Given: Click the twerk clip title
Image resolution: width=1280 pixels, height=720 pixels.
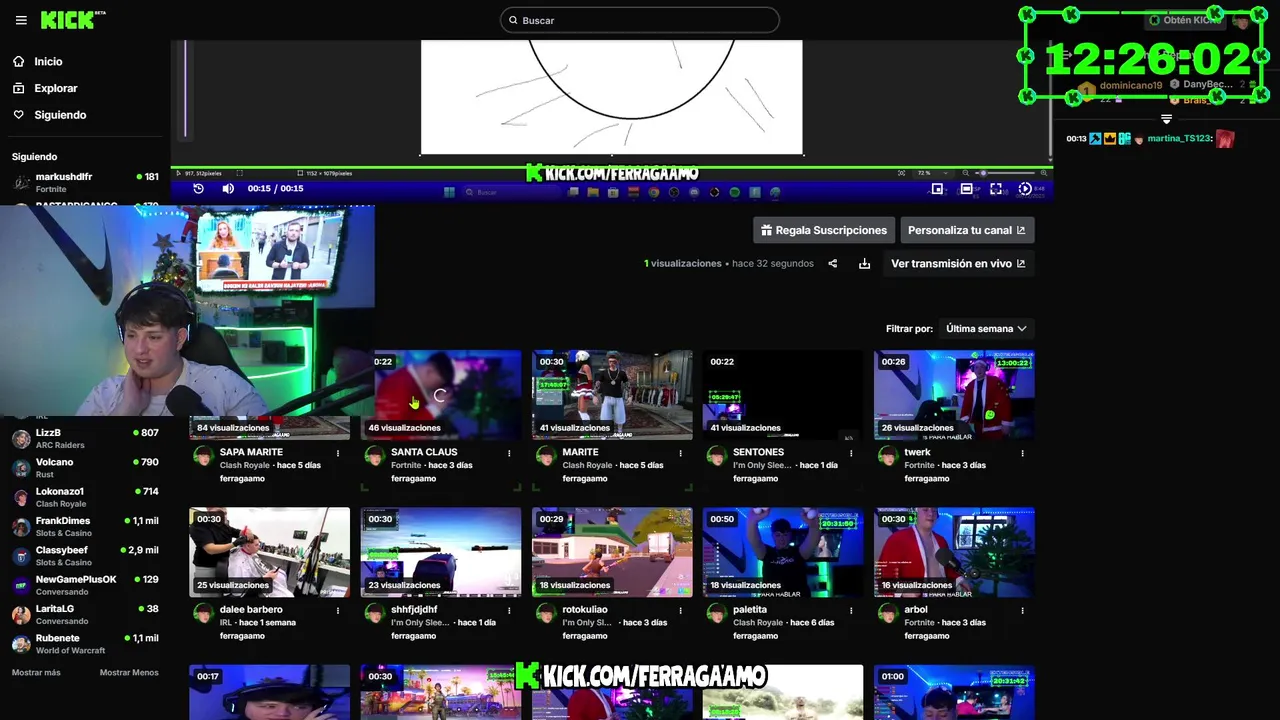Looking at the screenshot, I should 917,452.
